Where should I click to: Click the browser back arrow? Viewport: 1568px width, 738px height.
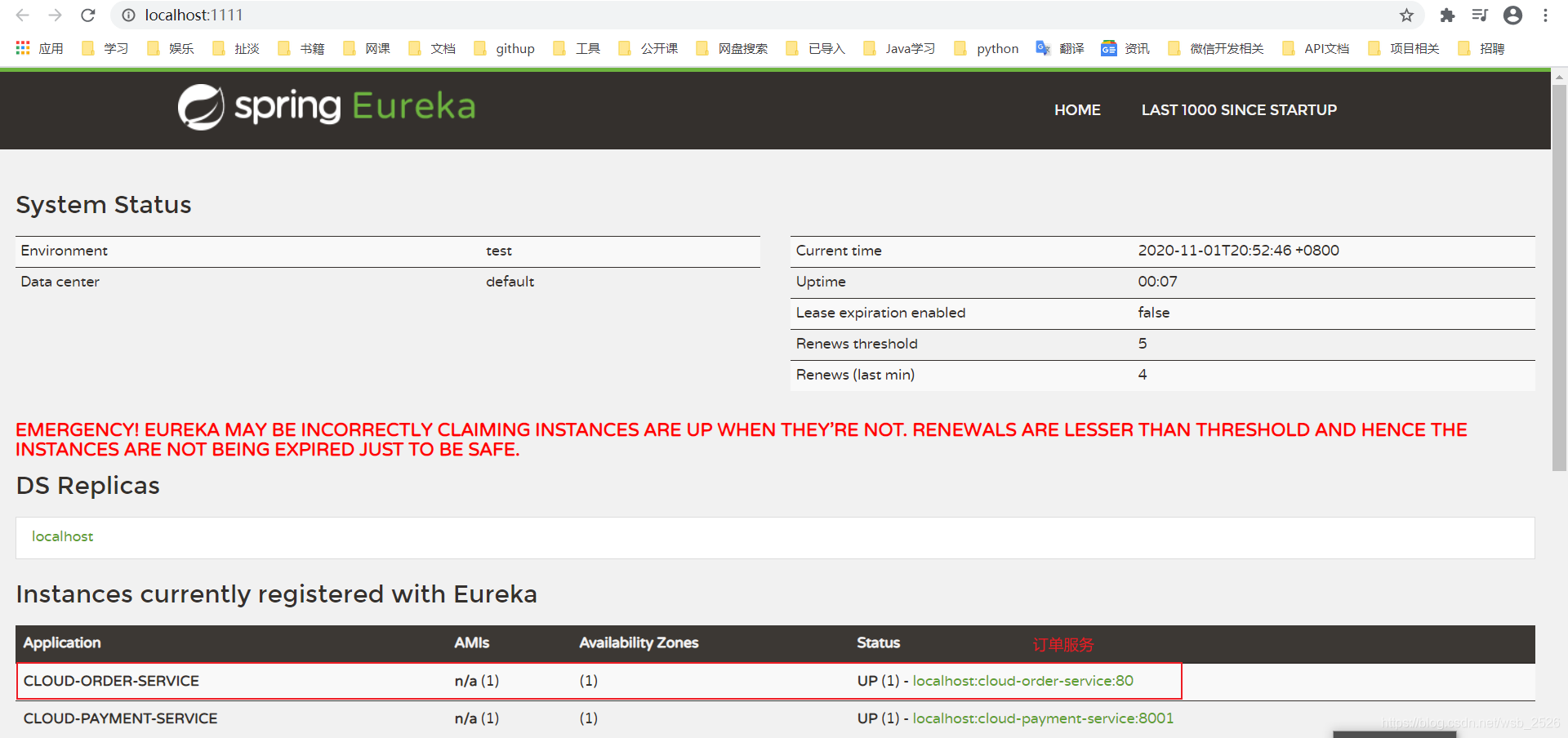pyautogui.click(x=22, y=16)
